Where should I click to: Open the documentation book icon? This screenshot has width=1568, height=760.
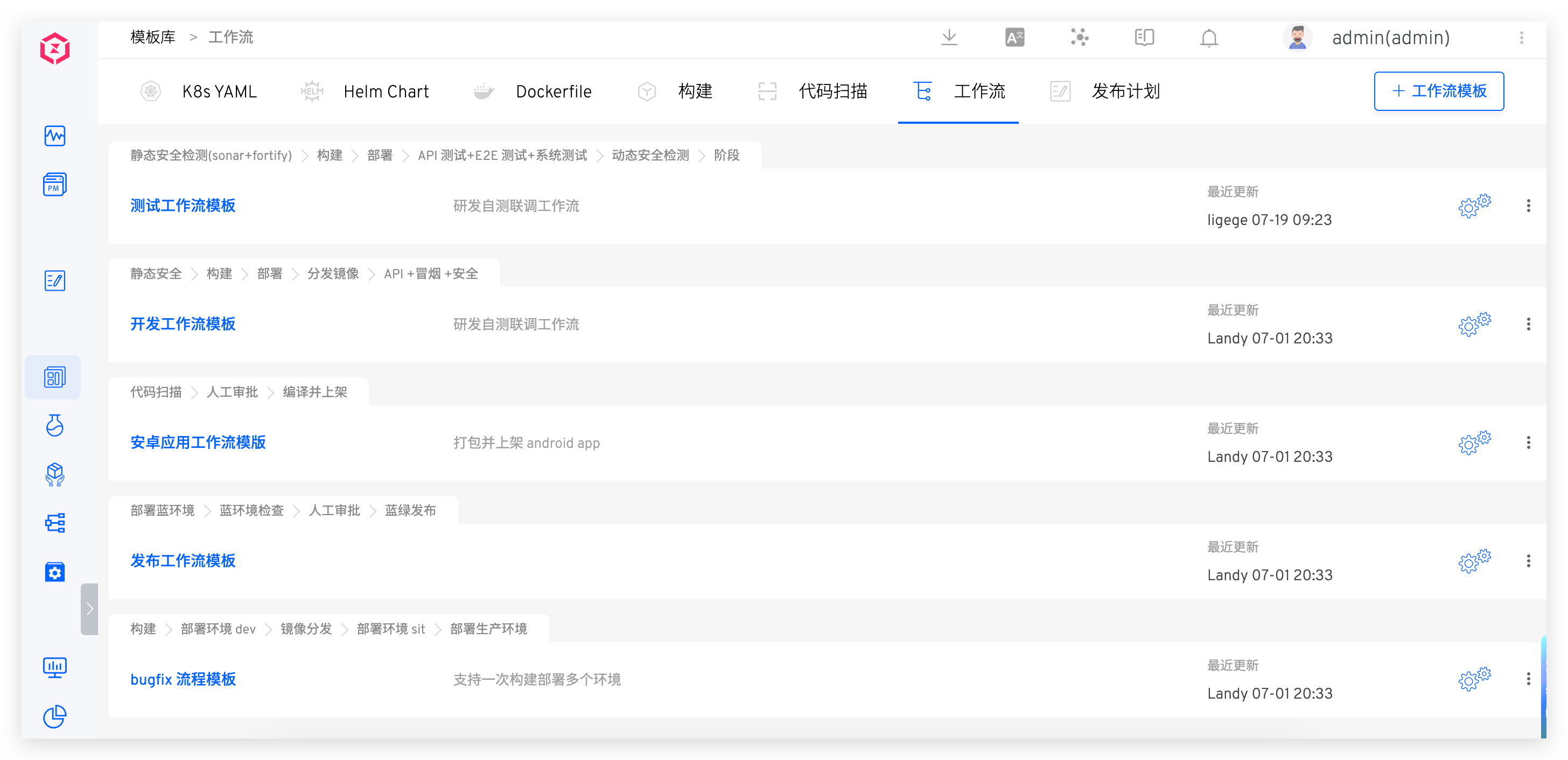coord(1144,38)
